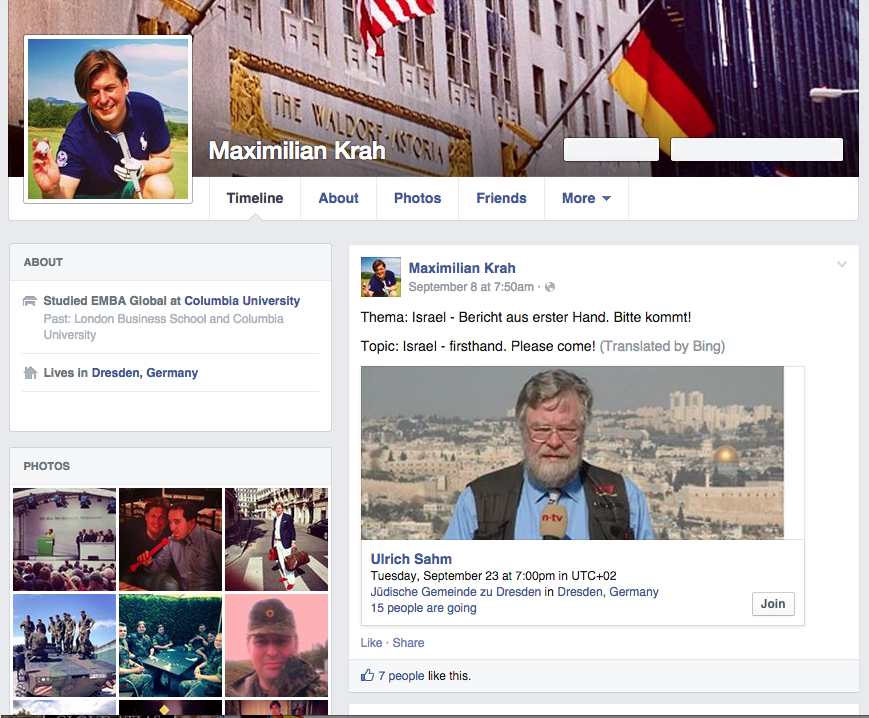Screen dimensions: 869x718
Task: Open the Photos tab
Action: [417, 198]
